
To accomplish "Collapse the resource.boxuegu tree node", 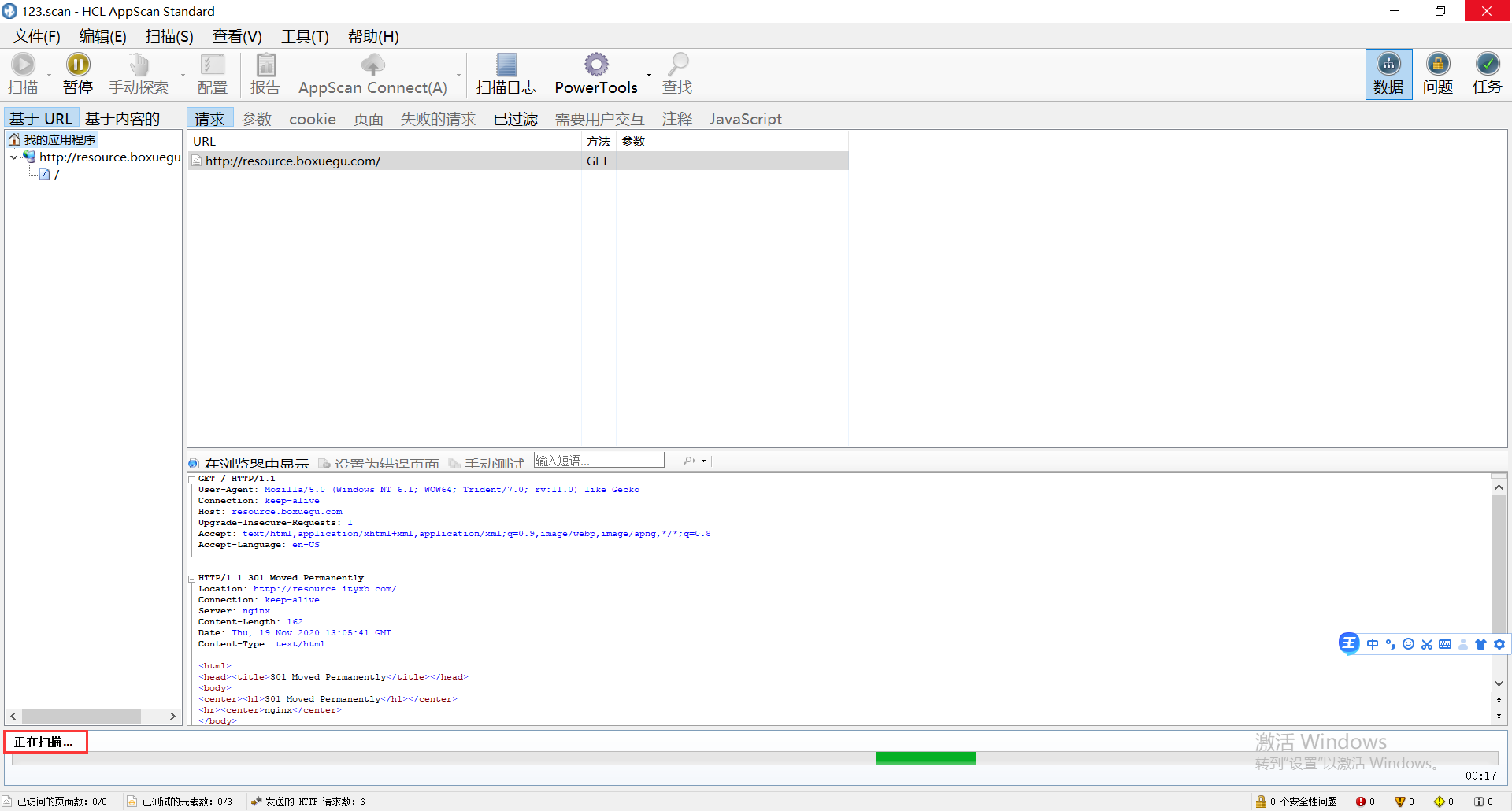I will pos(13,157).
